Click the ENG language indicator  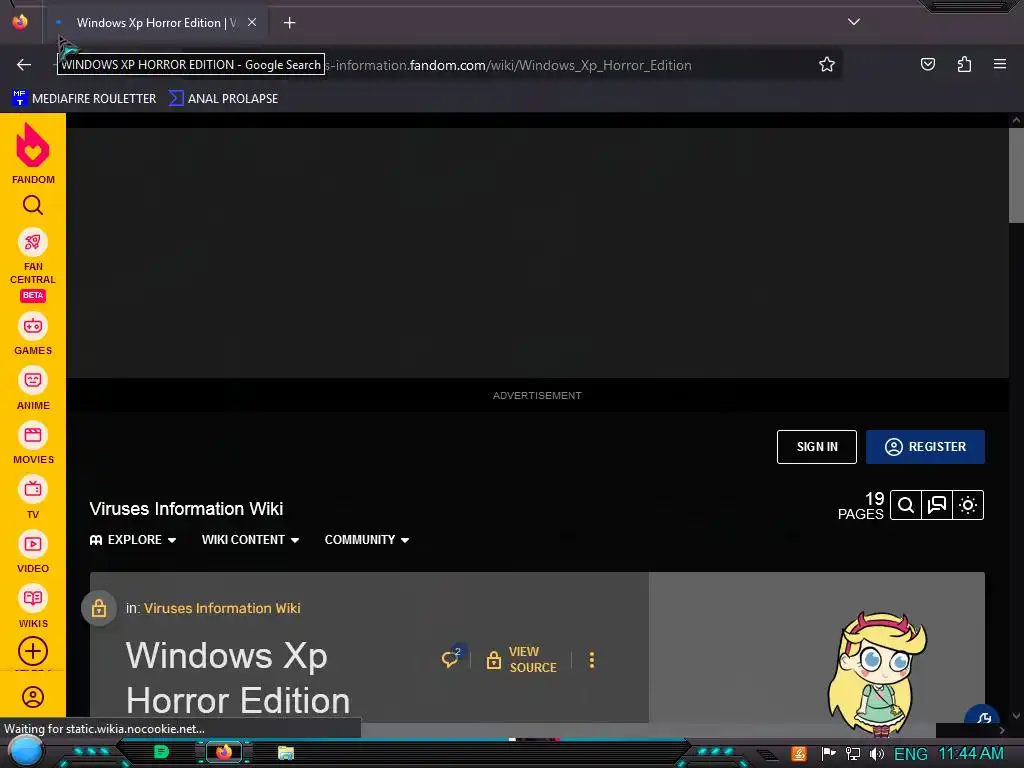point(910,754)
